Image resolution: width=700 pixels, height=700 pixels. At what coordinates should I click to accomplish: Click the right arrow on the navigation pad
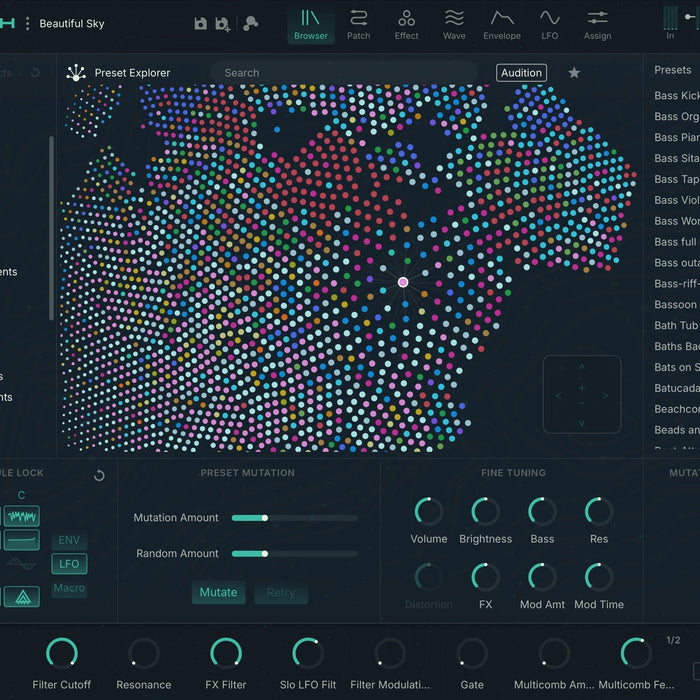[x=605, y=396]
